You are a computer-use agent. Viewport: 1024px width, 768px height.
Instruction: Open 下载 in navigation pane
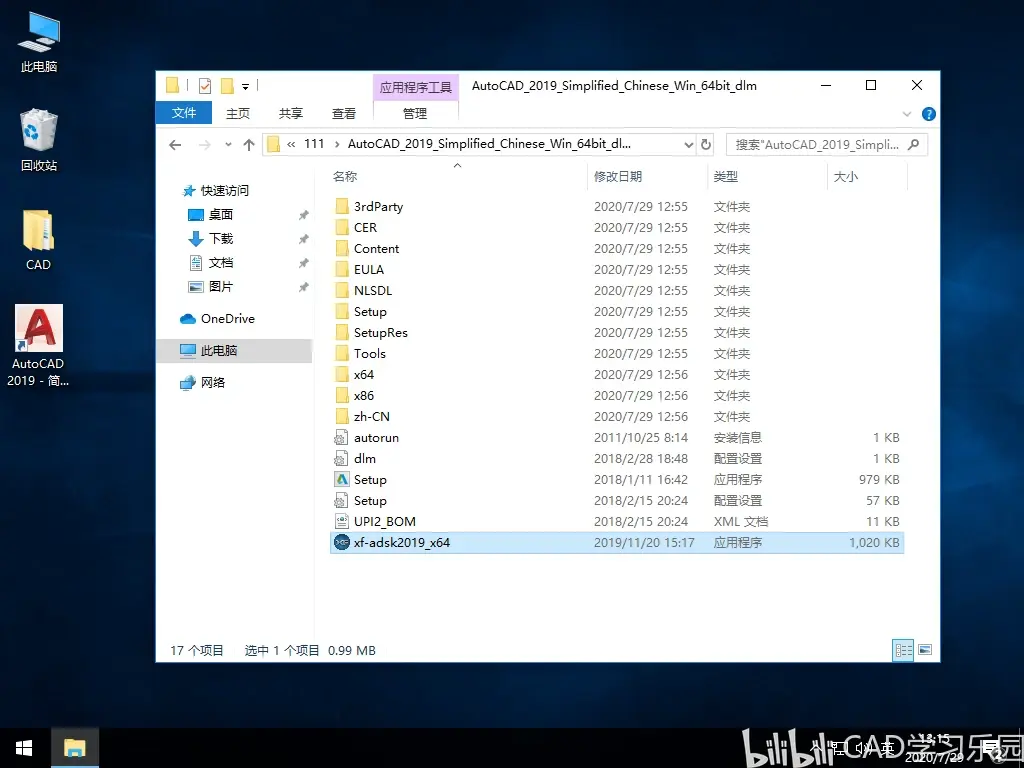click(221, 238)
